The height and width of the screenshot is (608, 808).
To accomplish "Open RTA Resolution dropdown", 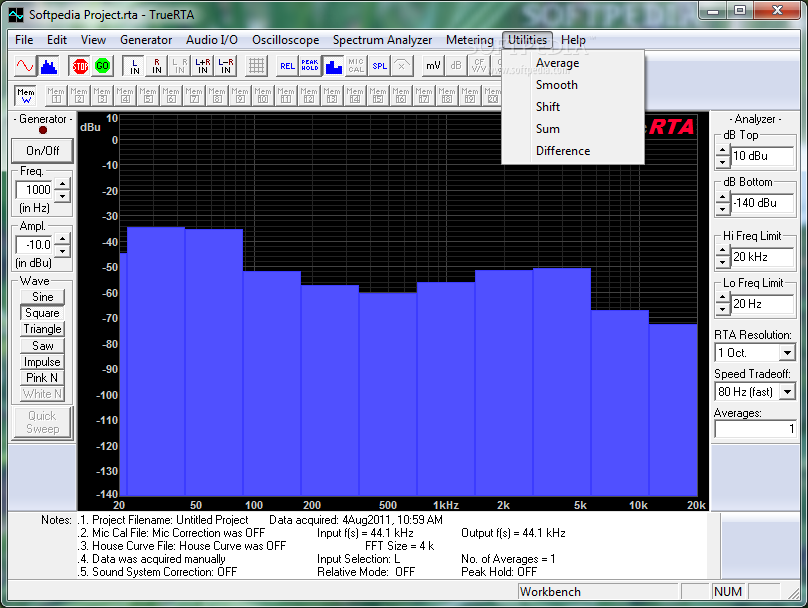I will 787,353.
